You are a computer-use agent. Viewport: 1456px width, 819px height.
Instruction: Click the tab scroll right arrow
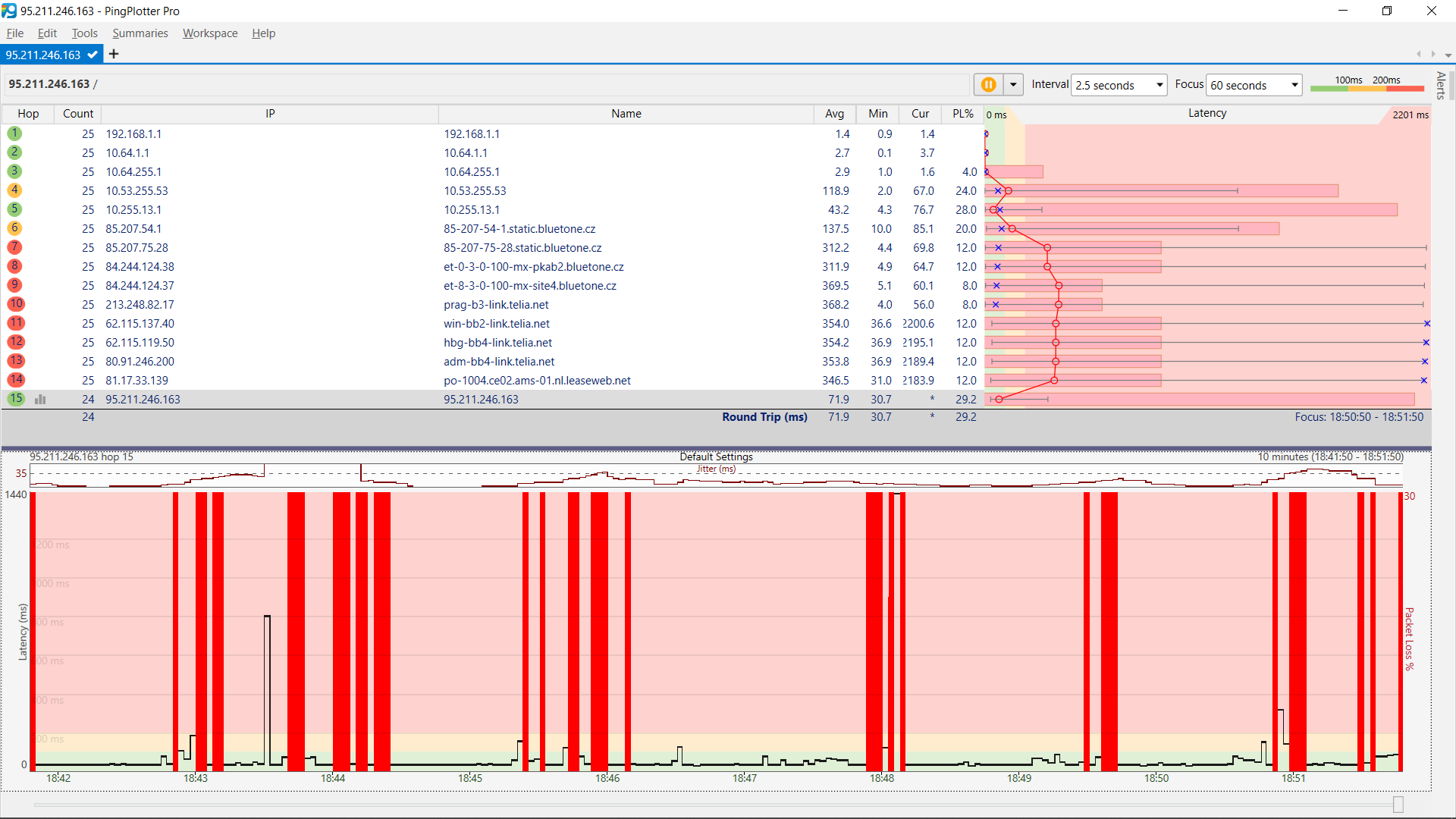pos(1433,55)
